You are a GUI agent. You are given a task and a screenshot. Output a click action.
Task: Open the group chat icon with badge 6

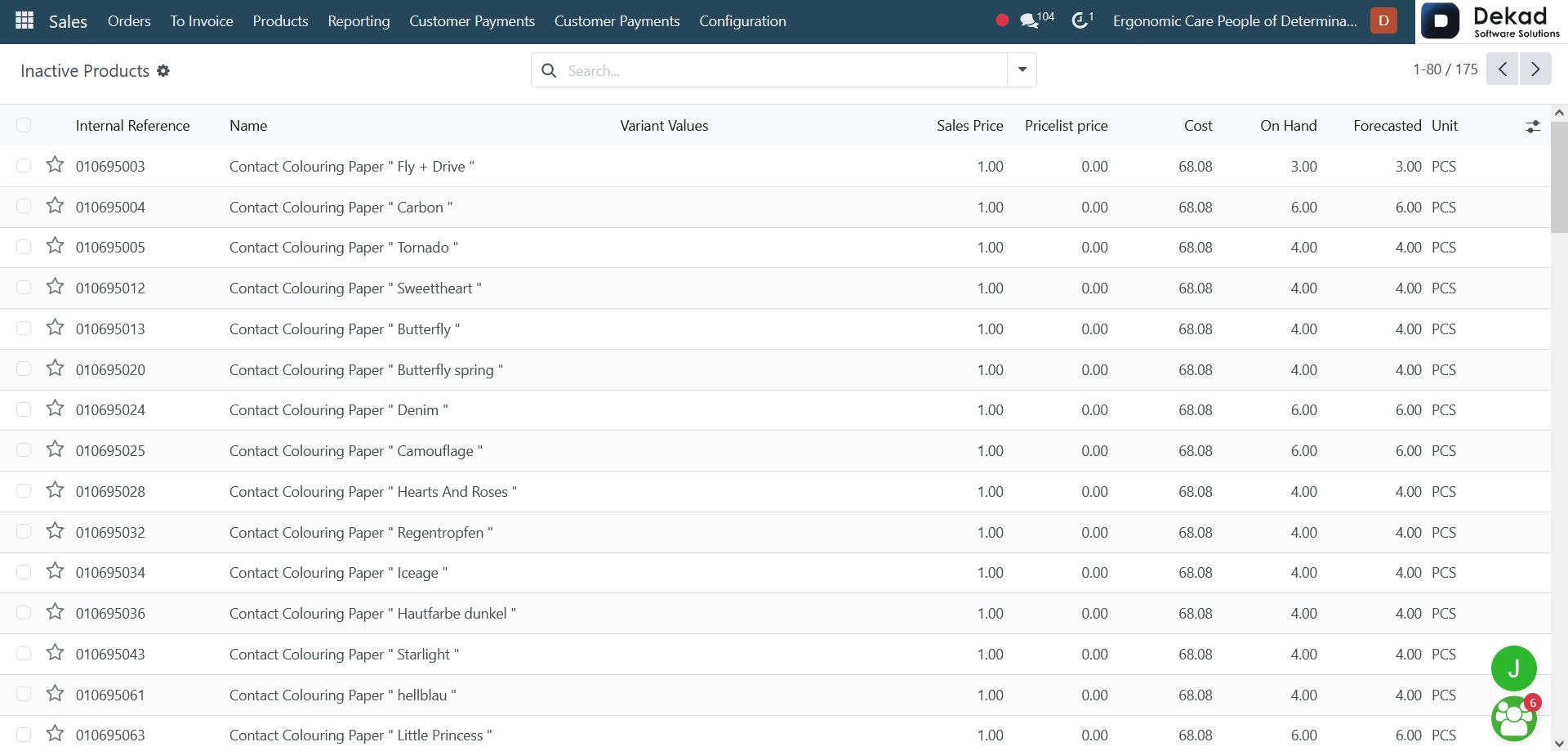pos(1514,718)
